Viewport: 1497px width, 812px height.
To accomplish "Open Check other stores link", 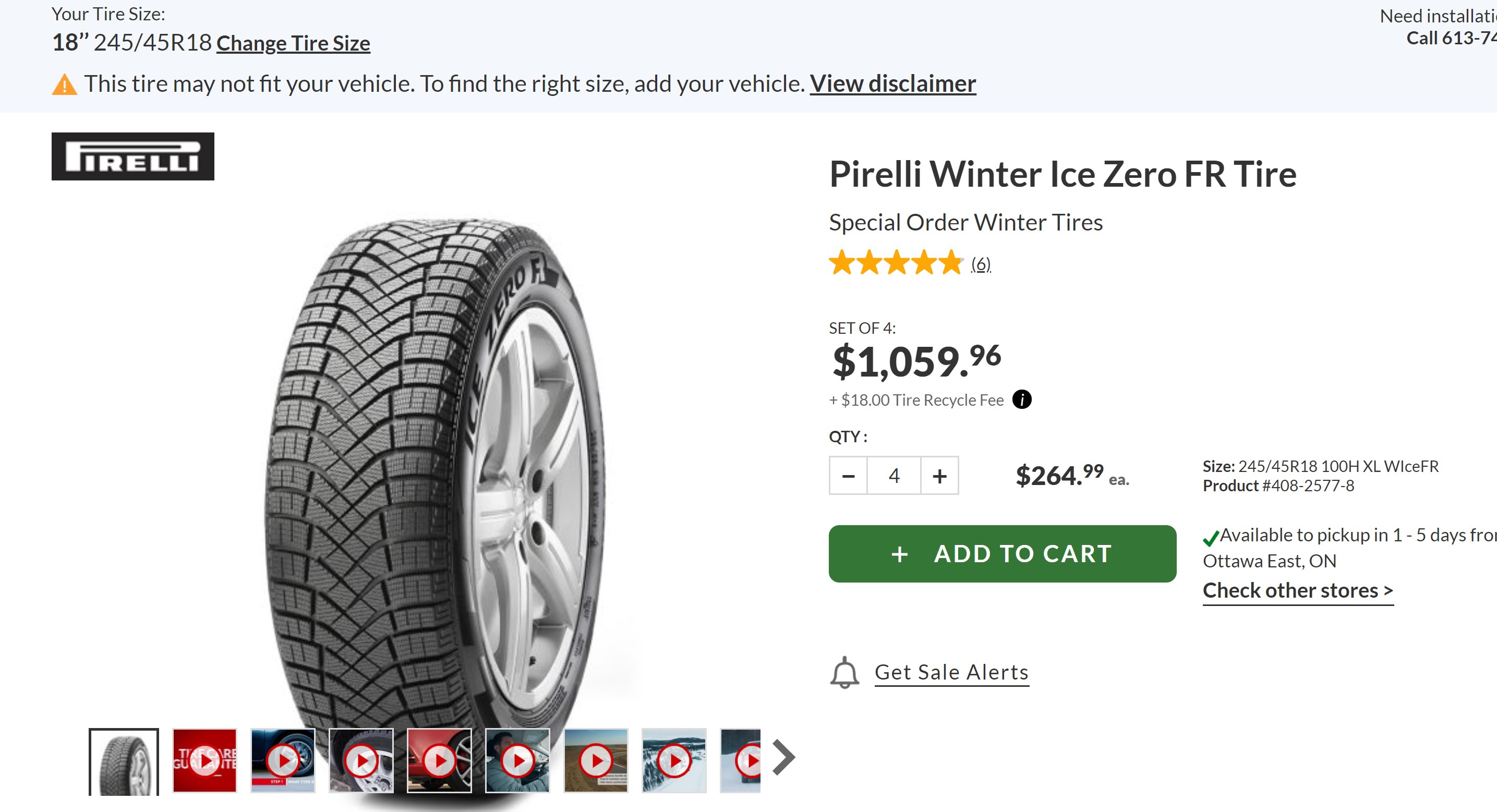I will (x=1297, y=591).
